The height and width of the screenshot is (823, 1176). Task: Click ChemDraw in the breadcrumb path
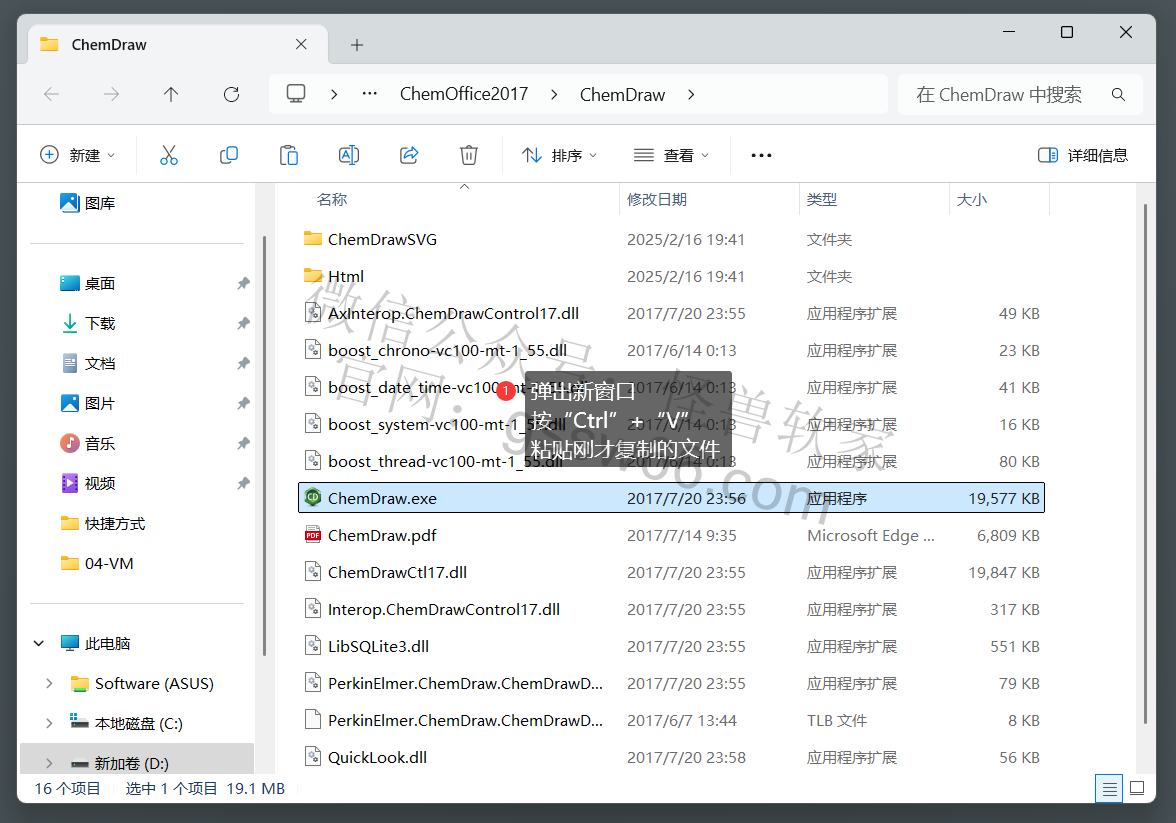[622, 95]
